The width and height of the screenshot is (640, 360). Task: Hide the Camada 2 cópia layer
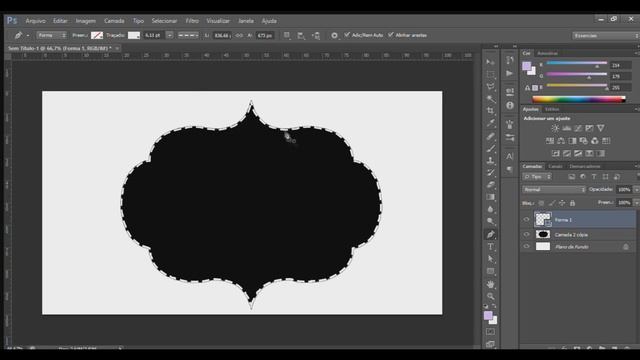527,235
